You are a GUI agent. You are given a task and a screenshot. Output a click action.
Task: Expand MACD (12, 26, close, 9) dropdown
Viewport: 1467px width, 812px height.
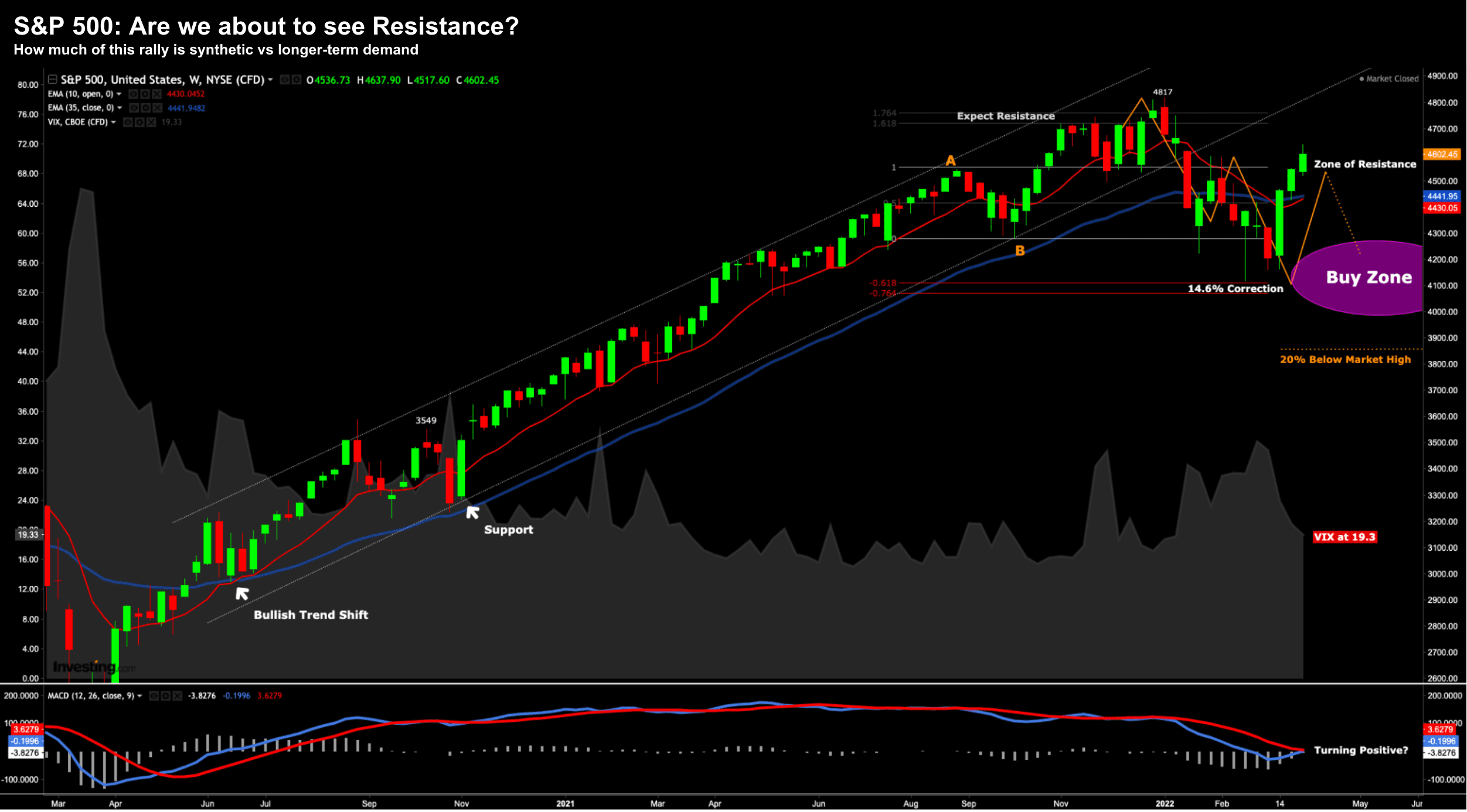pos(139,696)
